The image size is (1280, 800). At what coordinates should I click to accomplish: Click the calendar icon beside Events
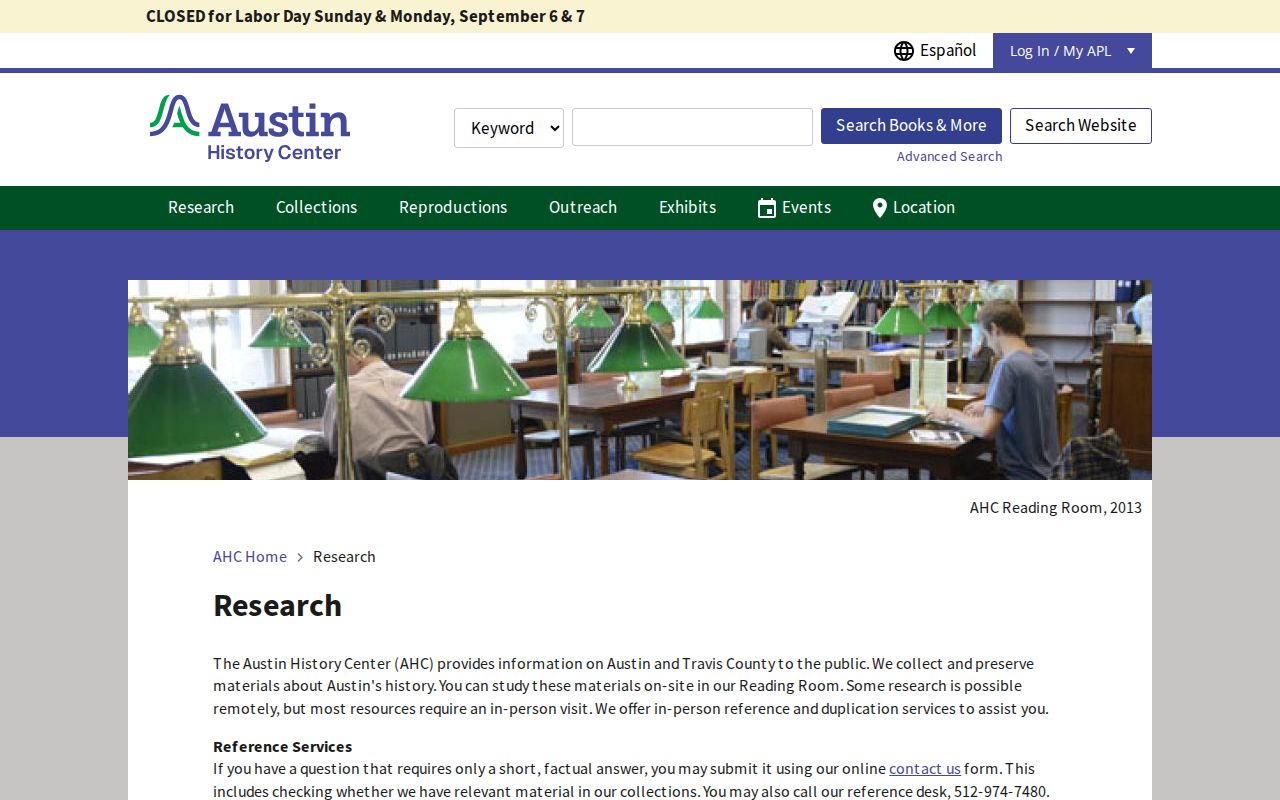[767, 208]
